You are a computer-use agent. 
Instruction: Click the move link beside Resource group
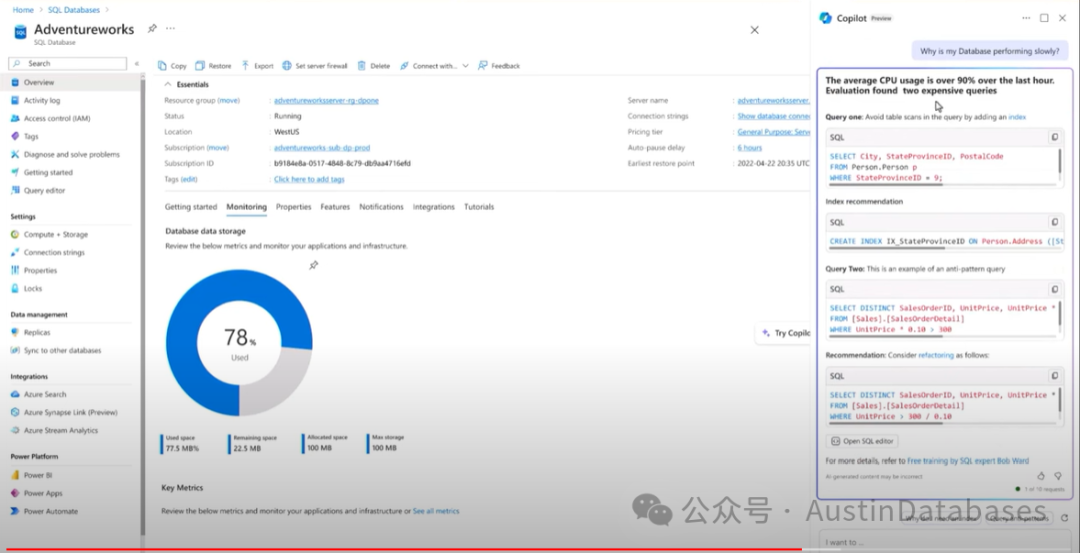[229, 101]
